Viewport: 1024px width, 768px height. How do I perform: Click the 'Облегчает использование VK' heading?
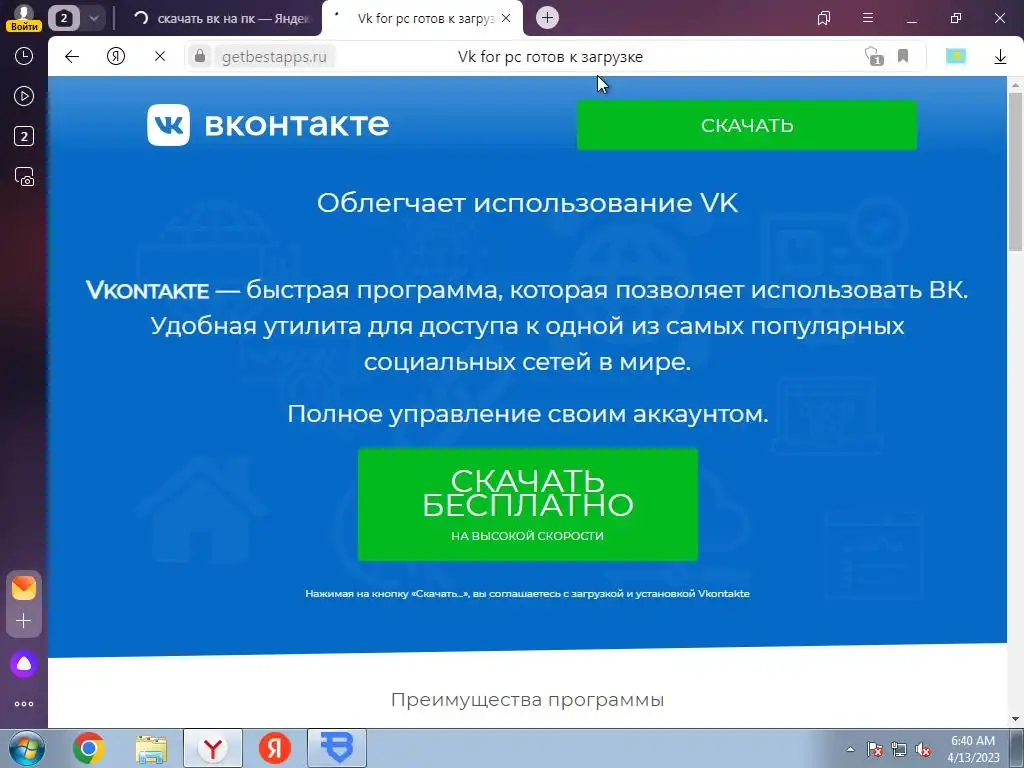tap(528, 203)
